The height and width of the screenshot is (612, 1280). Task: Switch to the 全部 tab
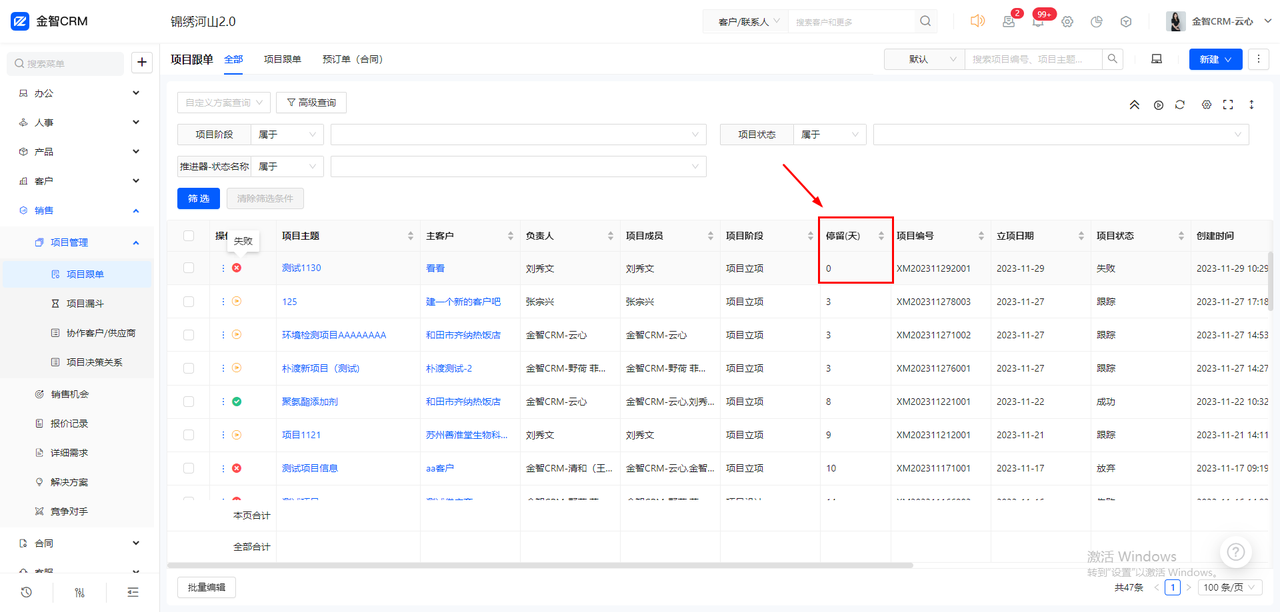[233, 59]
